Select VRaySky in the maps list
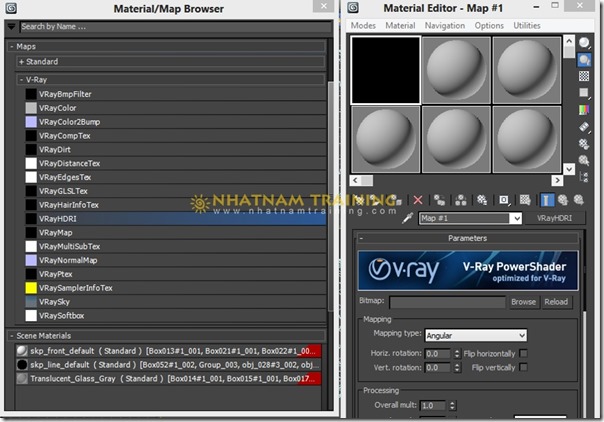 point(176,302)
